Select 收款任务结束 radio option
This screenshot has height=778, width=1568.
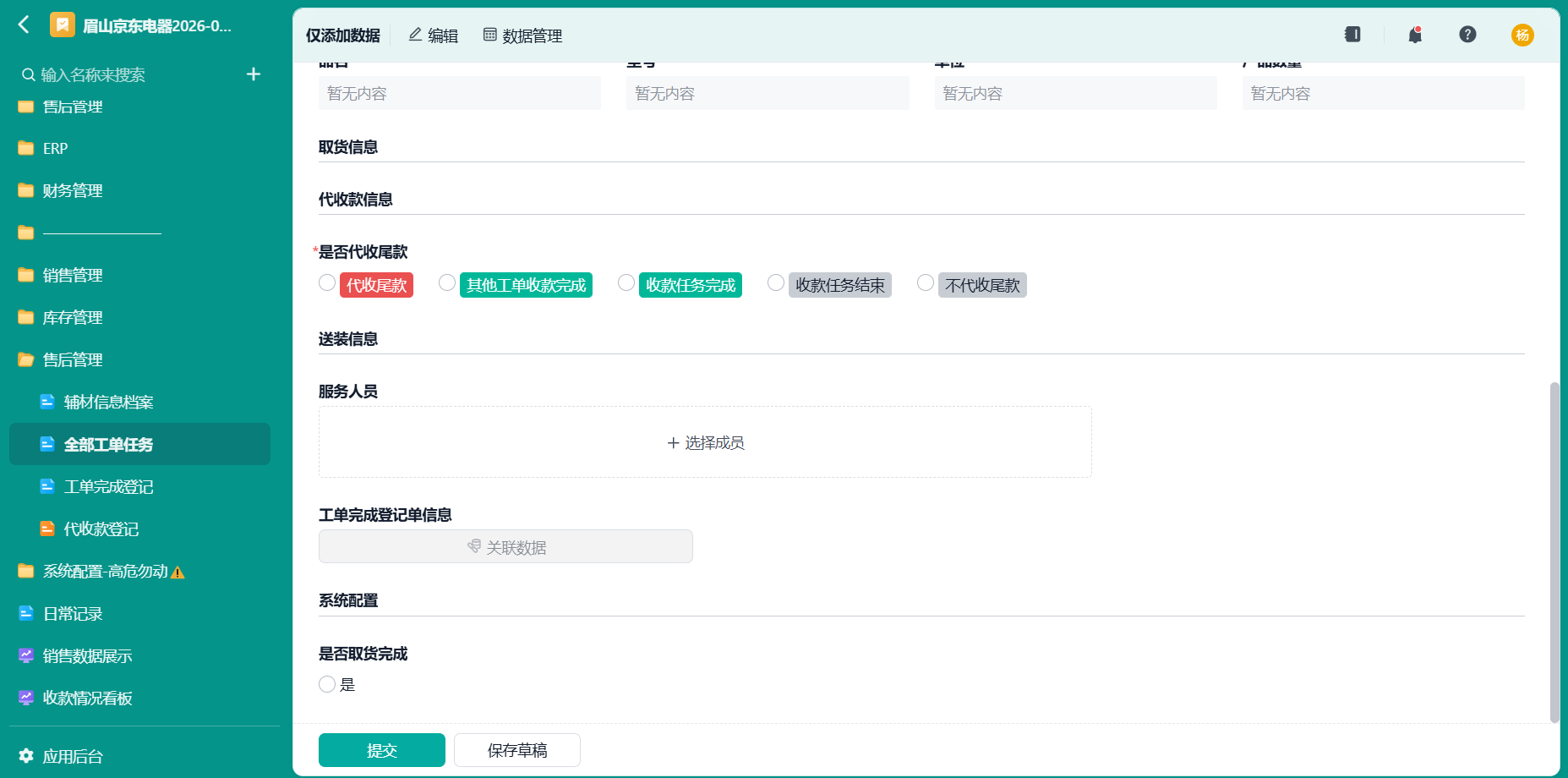[776, 283]
